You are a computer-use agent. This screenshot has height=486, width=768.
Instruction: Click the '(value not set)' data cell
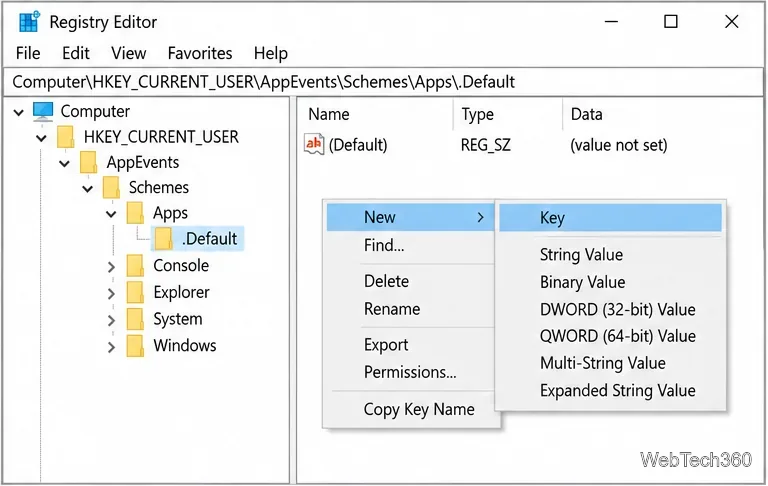(619, 145)
